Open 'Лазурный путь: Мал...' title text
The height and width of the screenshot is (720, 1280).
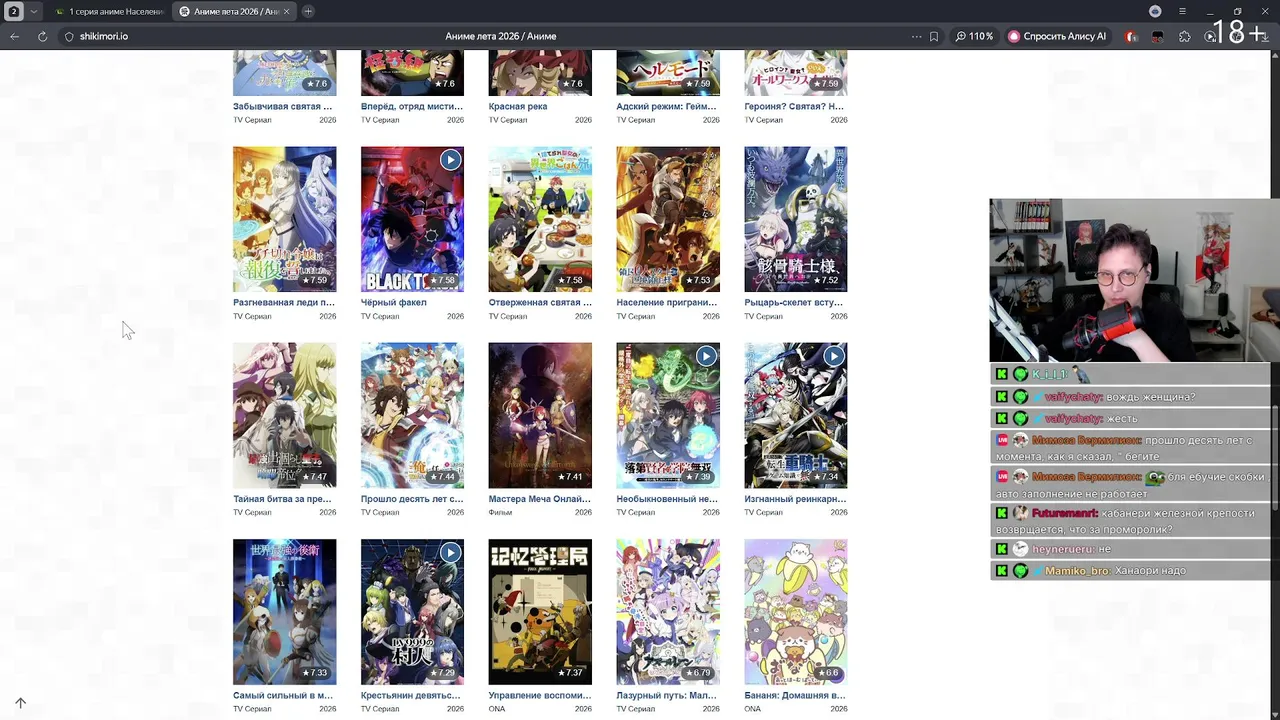(x=666, y=695)
